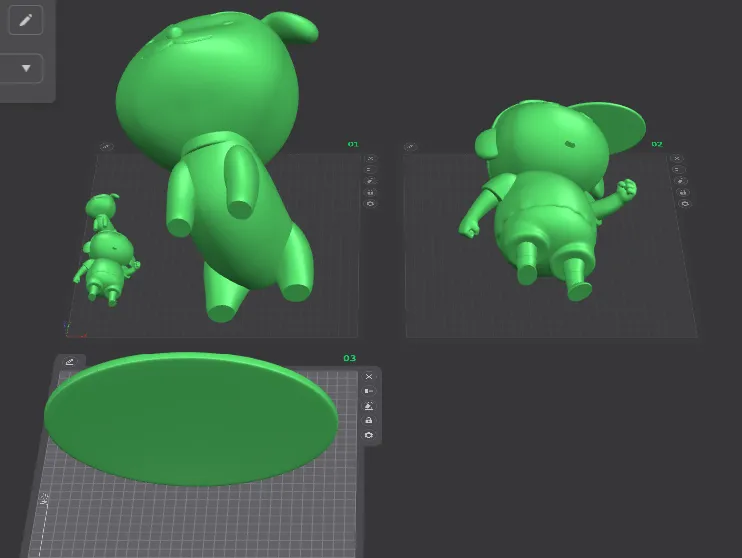Remove plate 03 with its X icon
This screenshot has width=742, height=558.
(x=369, y=377)
